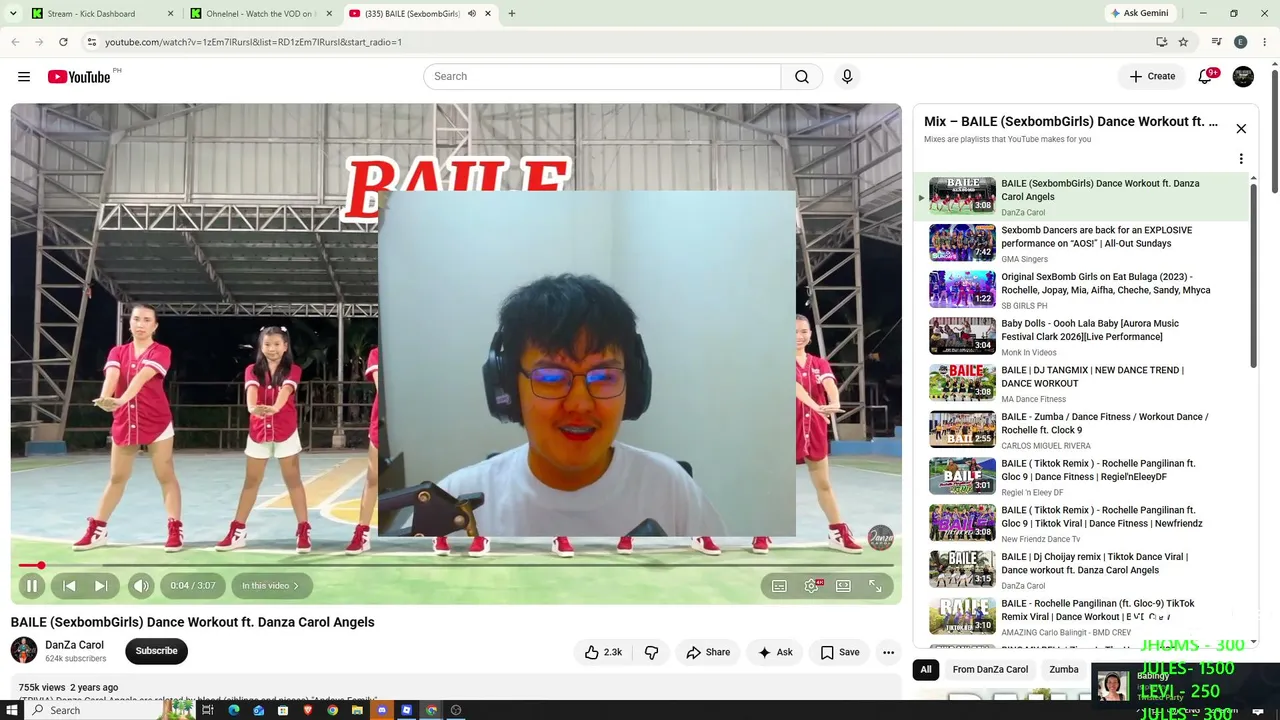Mute the video with the speaker icon
Screen dimensions: 1280x720
141,586
